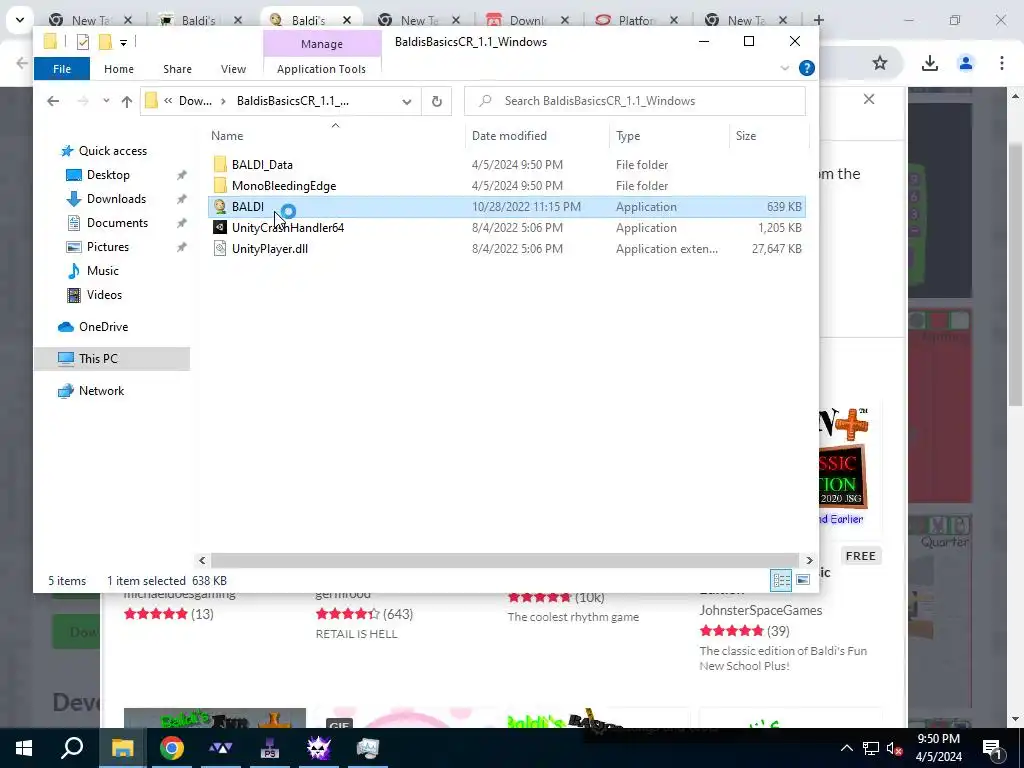
Task: Open Downloads in the navigation pane
Action: 116,199
